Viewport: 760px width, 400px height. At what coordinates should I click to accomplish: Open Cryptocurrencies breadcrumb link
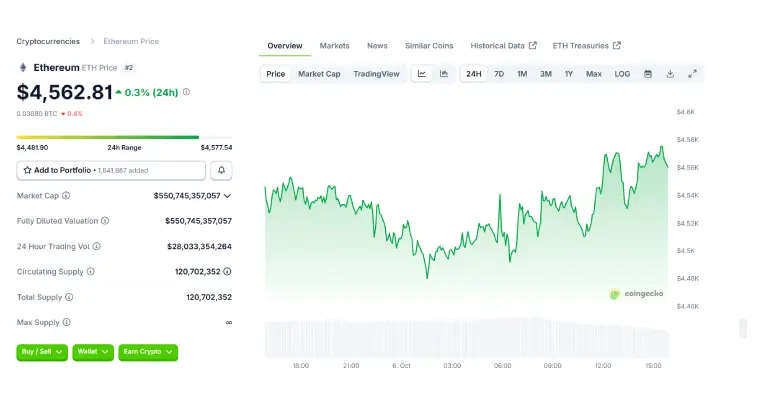pyautogui.click(x=48, y=41)
